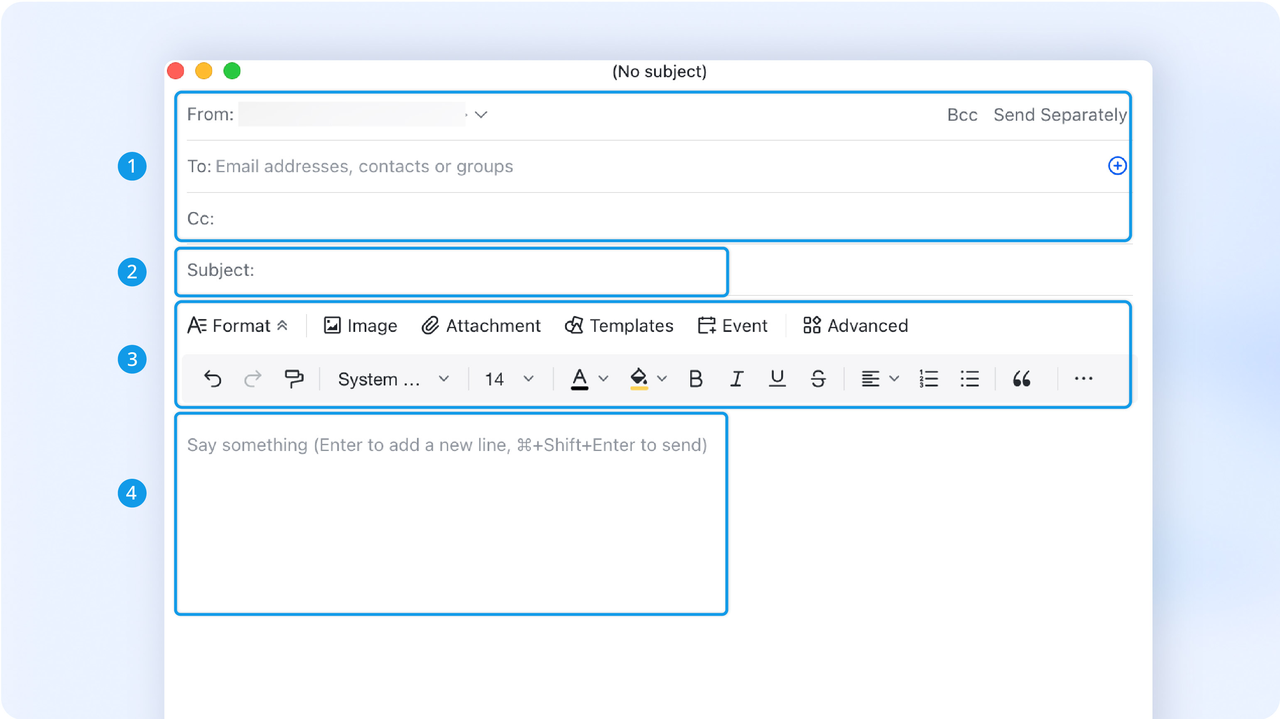
Task: Toggle italic text formatting
Action: click(737, 378)
